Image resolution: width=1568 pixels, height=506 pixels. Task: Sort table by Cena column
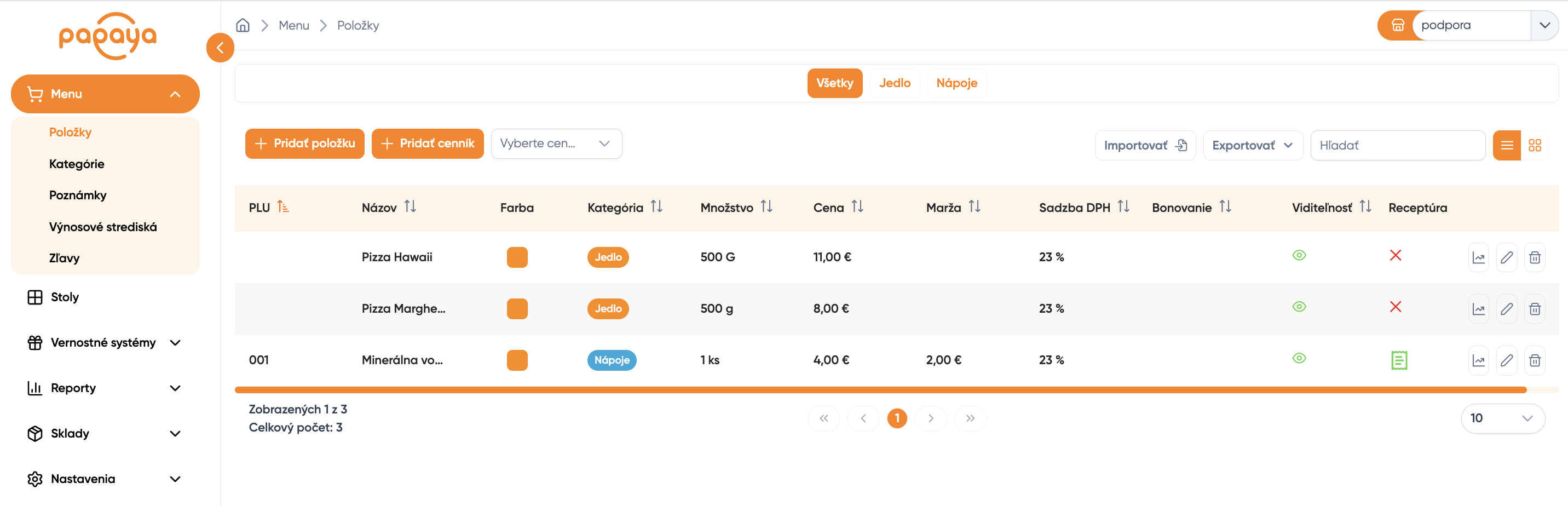pos(857,206)
